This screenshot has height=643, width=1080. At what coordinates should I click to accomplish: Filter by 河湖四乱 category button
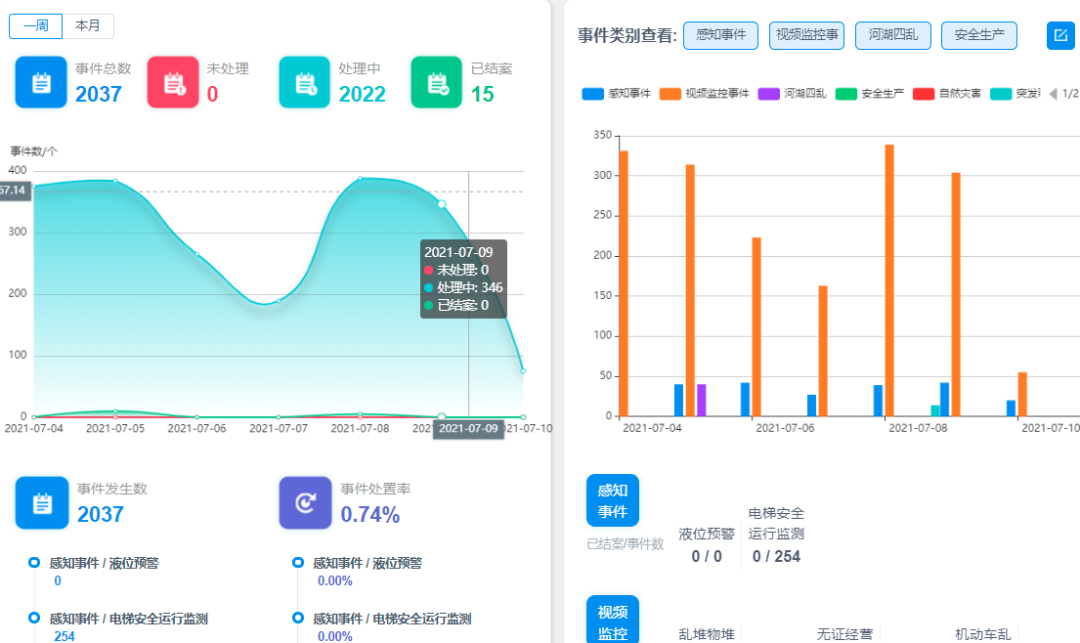coord(893,35)
